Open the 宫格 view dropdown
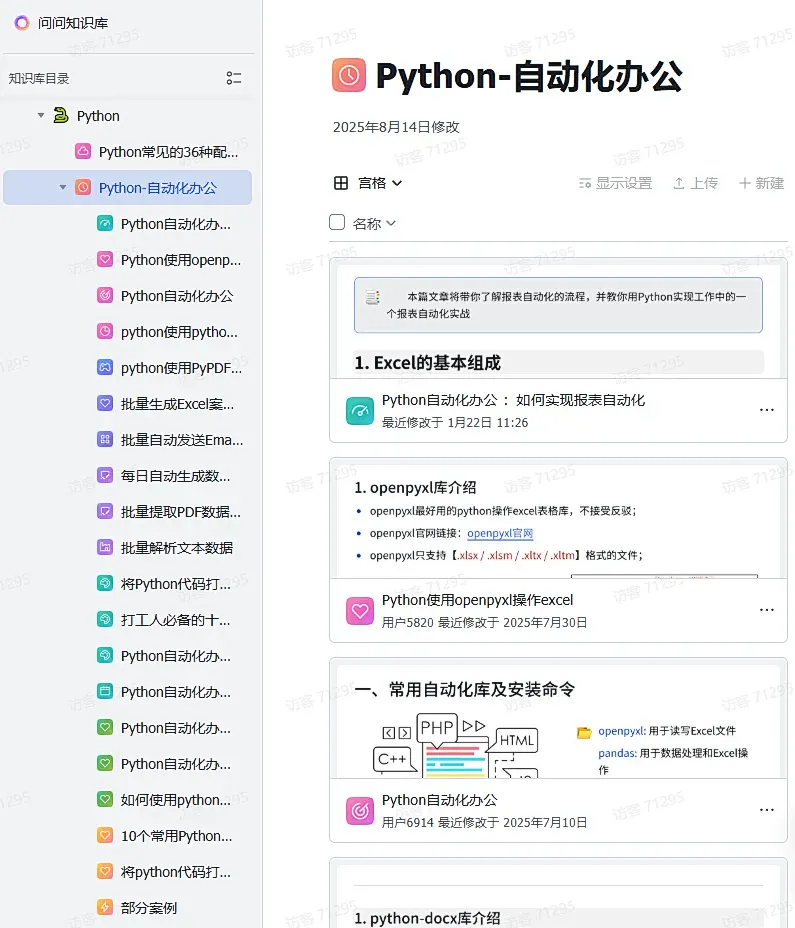The height and width of the screenshot is (928, 795). coord(380,183)
